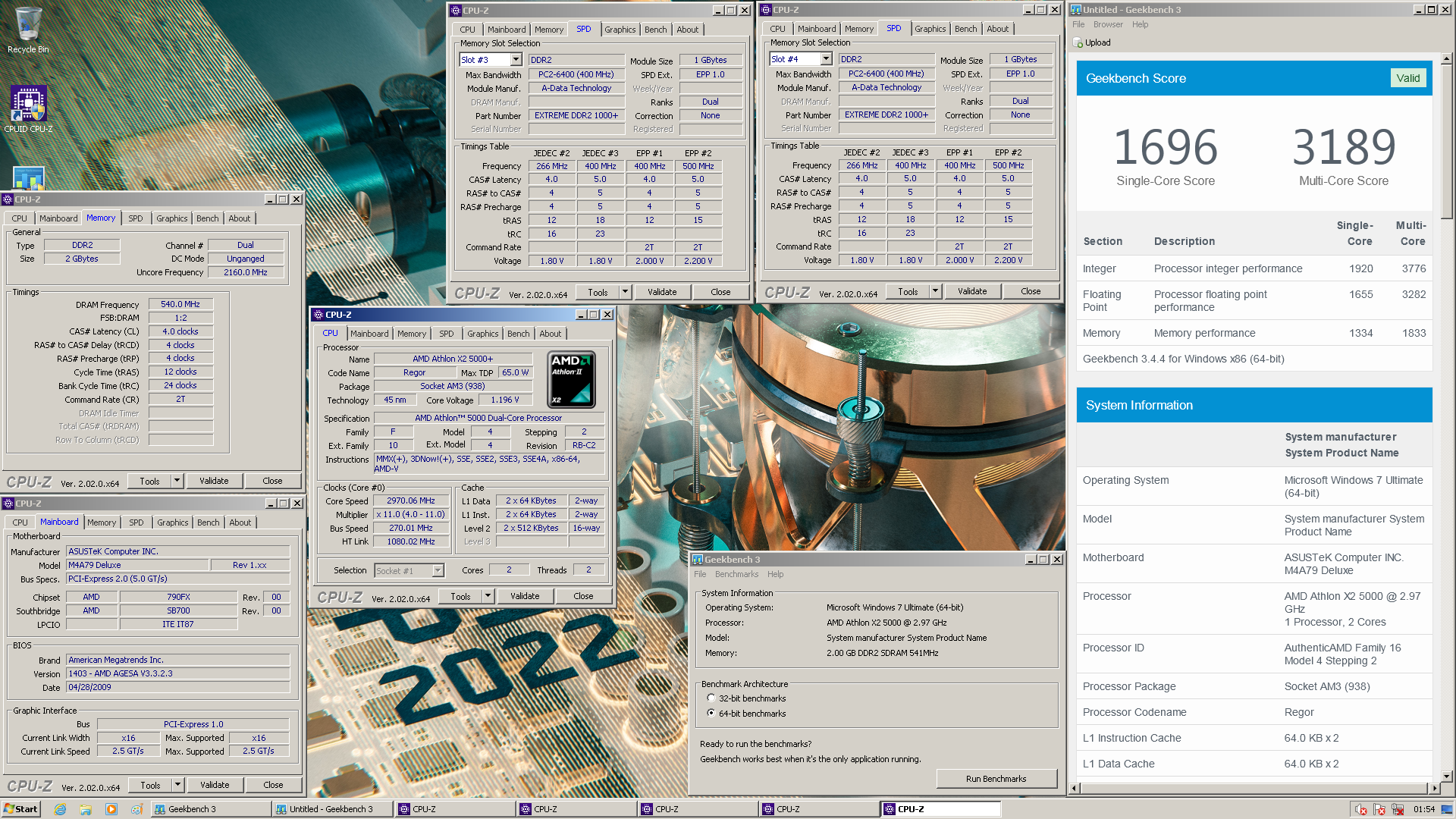The height and width of the screenshot is (819, 1456).
Task: Click Validate in Slot #3 CPU-Z window
Action: [662, 292]
